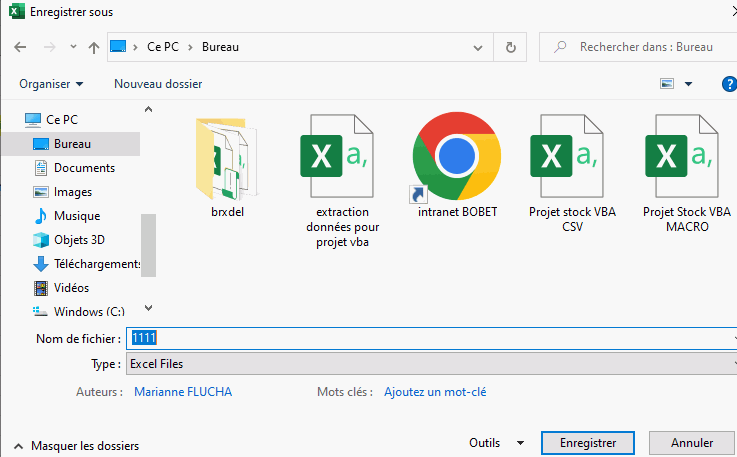Expand the view options dropdown arrow
The width and height of the screenshot is (737, 457).
pyautogui.click(x=688, y=84)
